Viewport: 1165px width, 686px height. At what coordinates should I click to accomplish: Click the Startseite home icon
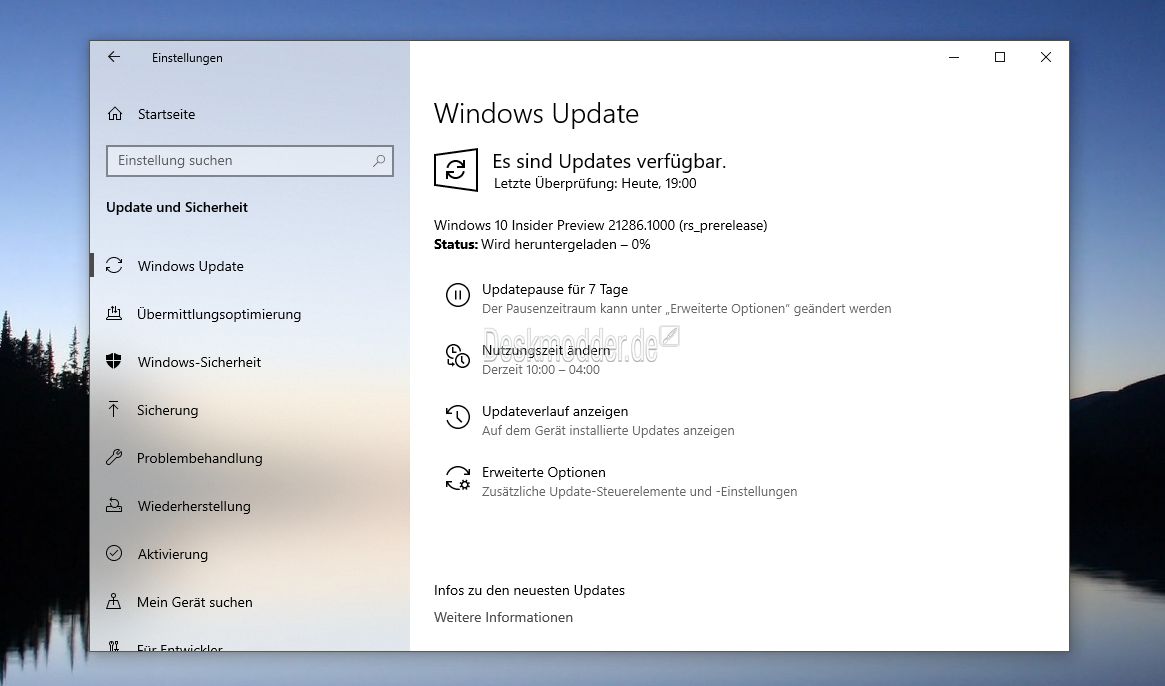[x=115, y=114]
